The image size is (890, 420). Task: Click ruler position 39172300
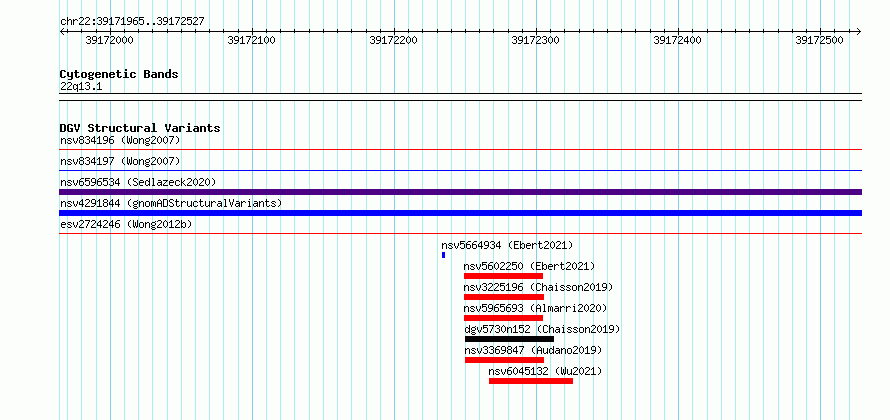pyautogui.click(x=535, y=40)
